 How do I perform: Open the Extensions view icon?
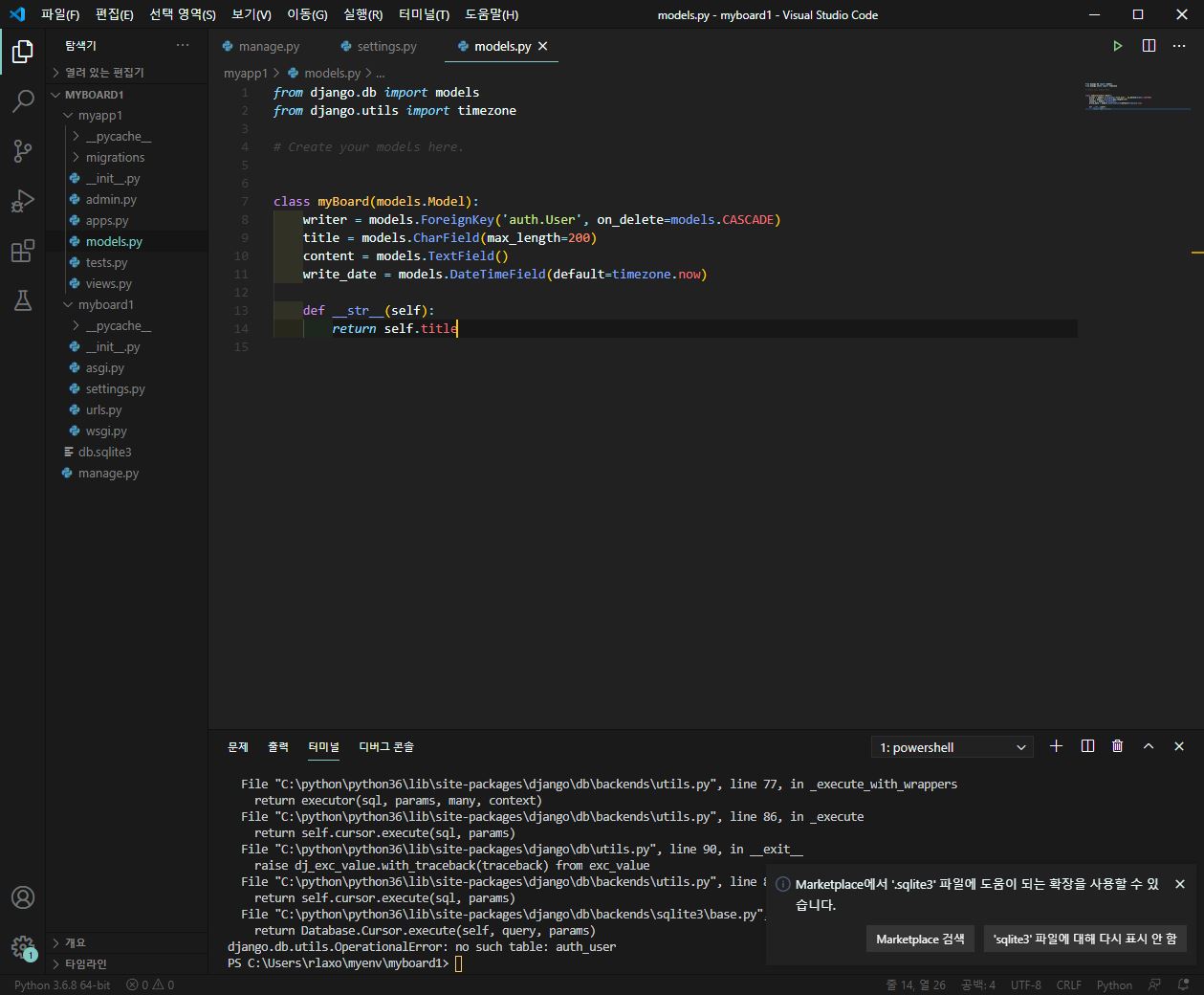point(23,251)
